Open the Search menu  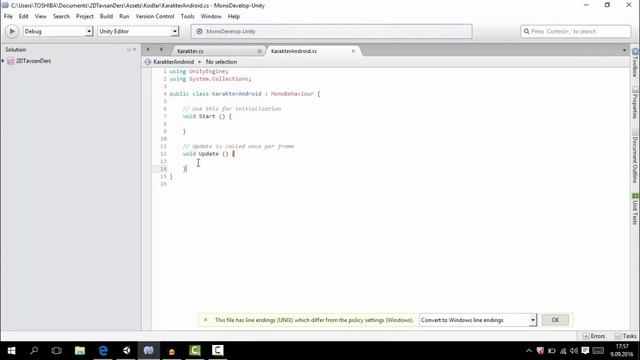(61, 16)
